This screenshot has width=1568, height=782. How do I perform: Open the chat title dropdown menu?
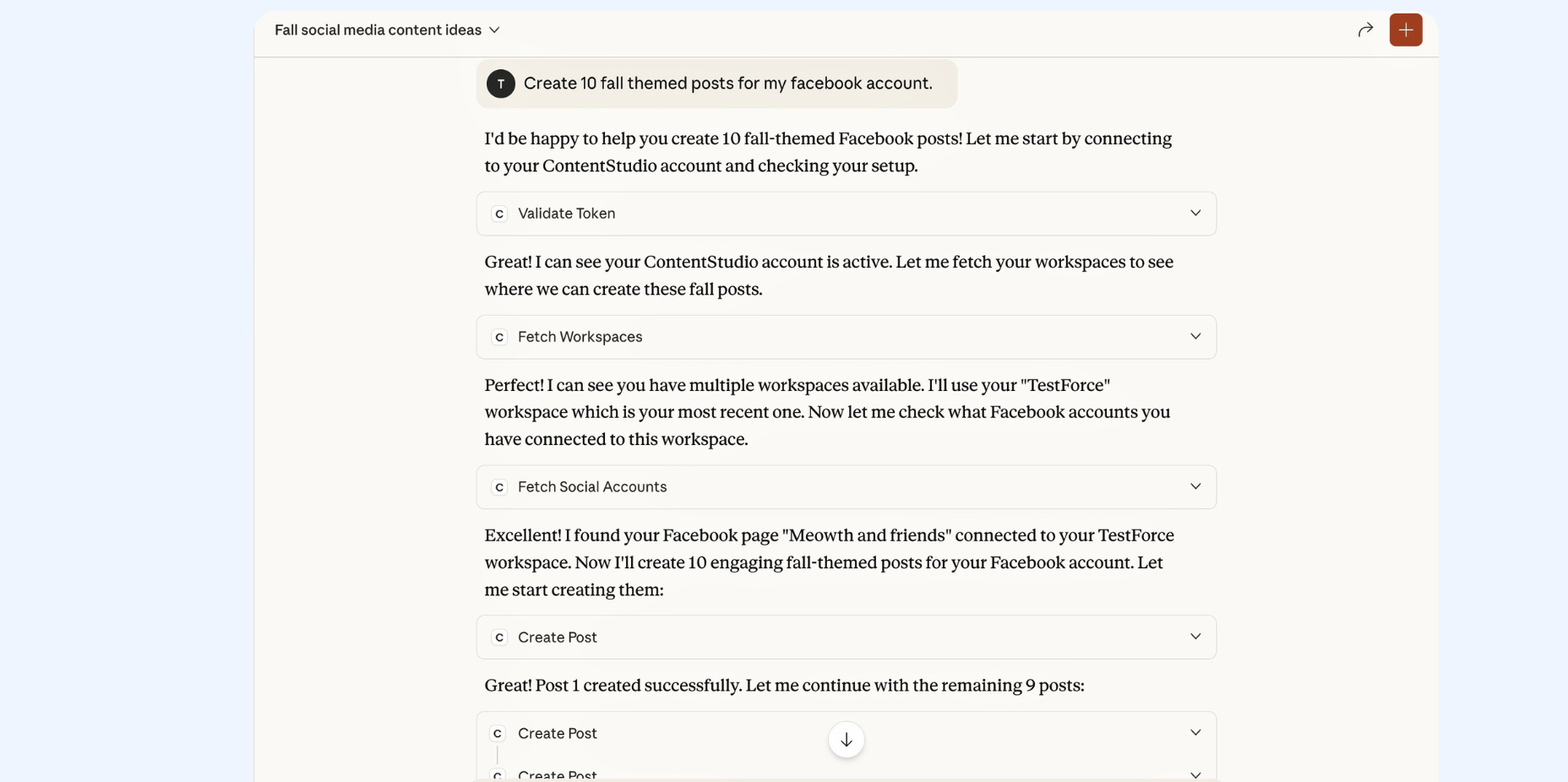tap(495, 30)
